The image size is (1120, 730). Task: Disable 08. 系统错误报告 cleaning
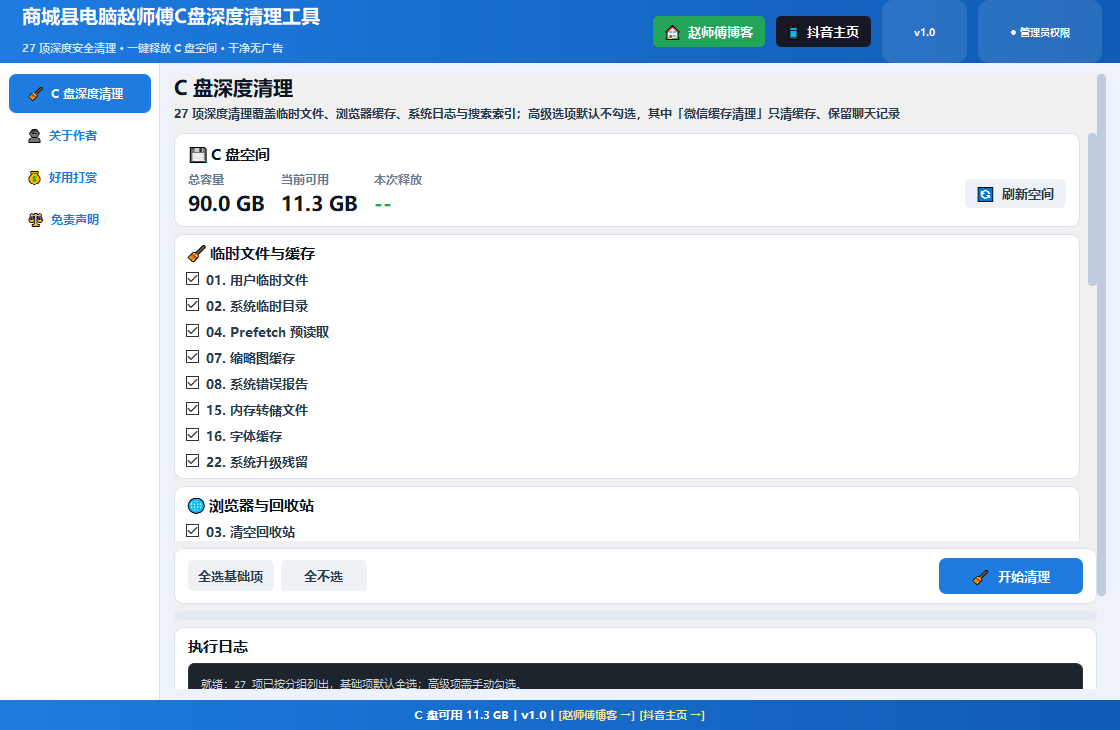pos(192,383)
